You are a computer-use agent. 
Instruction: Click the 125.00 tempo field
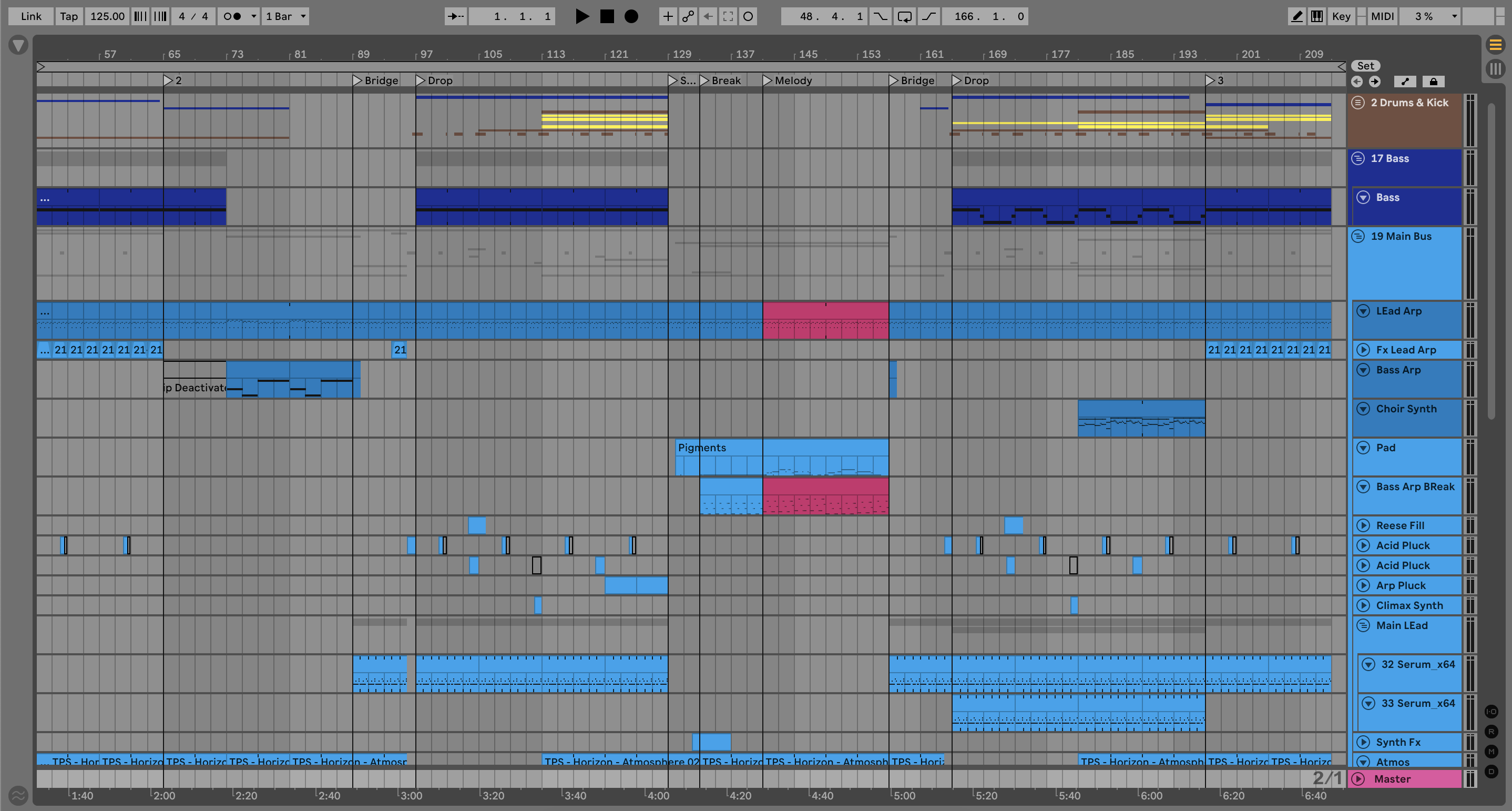click(x=107, y=16)
